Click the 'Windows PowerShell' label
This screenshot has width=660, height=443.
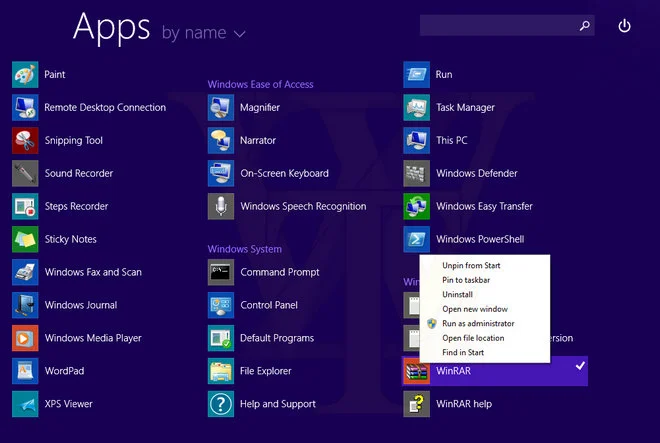click(x=480, y=239)
